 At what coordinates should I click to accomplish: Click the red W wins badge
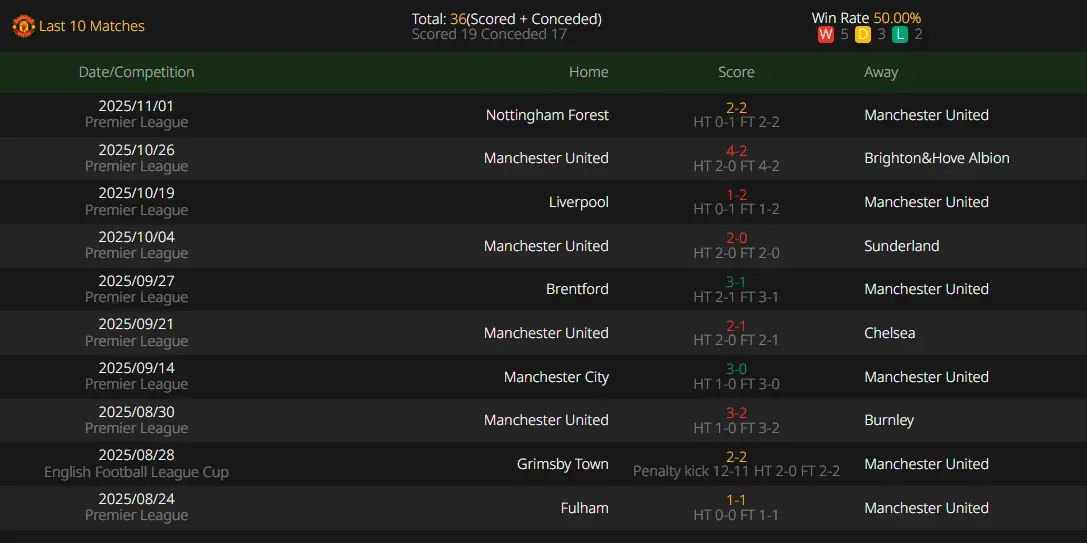pyautogui.click(x=826, y=35)
